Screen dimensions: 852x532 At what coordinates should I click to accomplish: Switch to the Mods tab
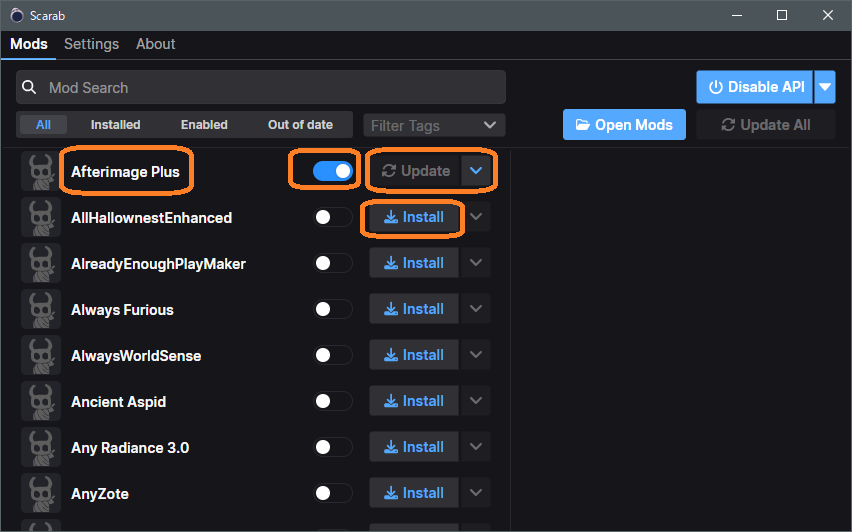click(x=29, y=44)
